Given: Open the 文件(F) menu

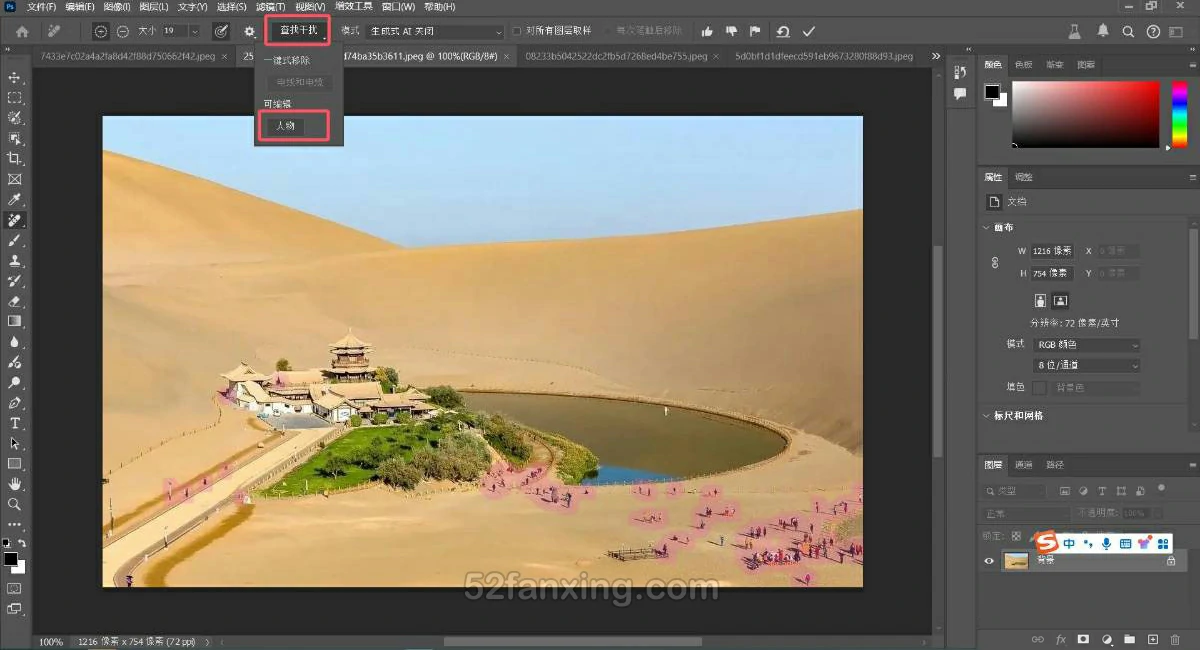Looking at the screenshot, I should pyautogui.click(x=42, y=6).
